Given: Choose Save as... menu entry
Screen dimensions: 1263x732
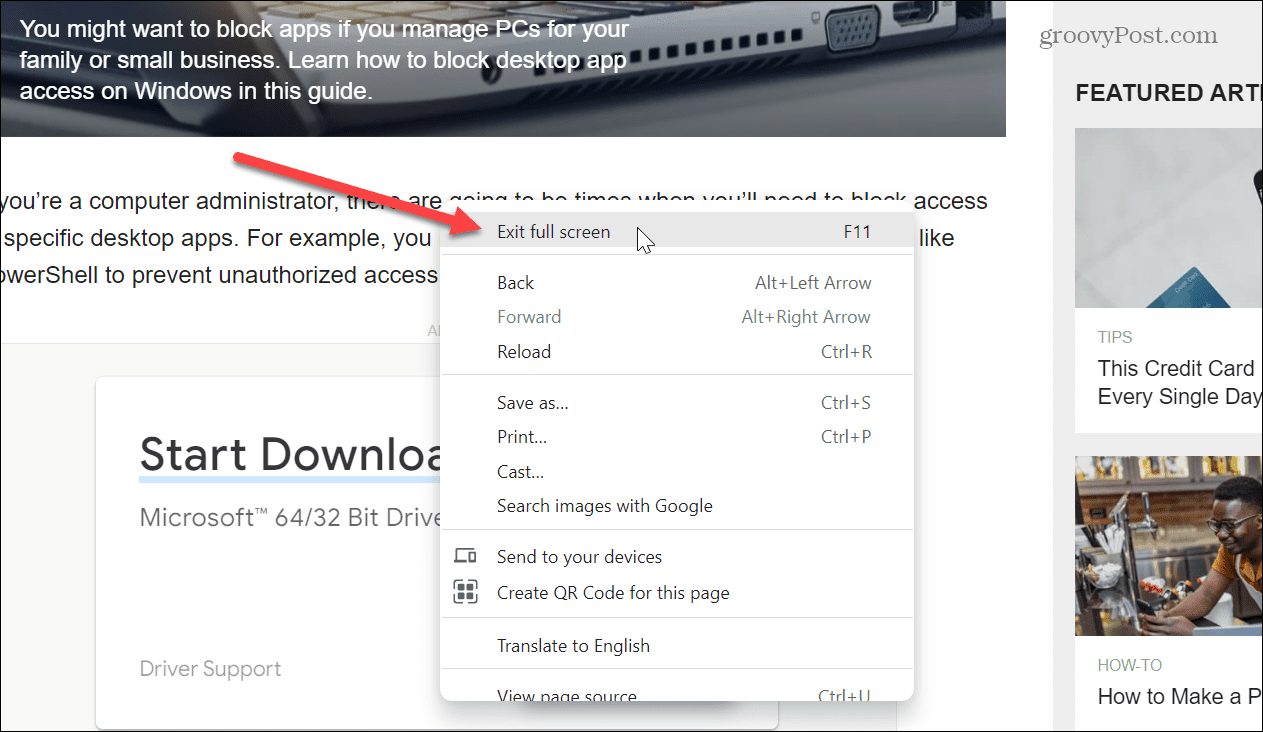Looking at the screenshot, I should (677, 403).
